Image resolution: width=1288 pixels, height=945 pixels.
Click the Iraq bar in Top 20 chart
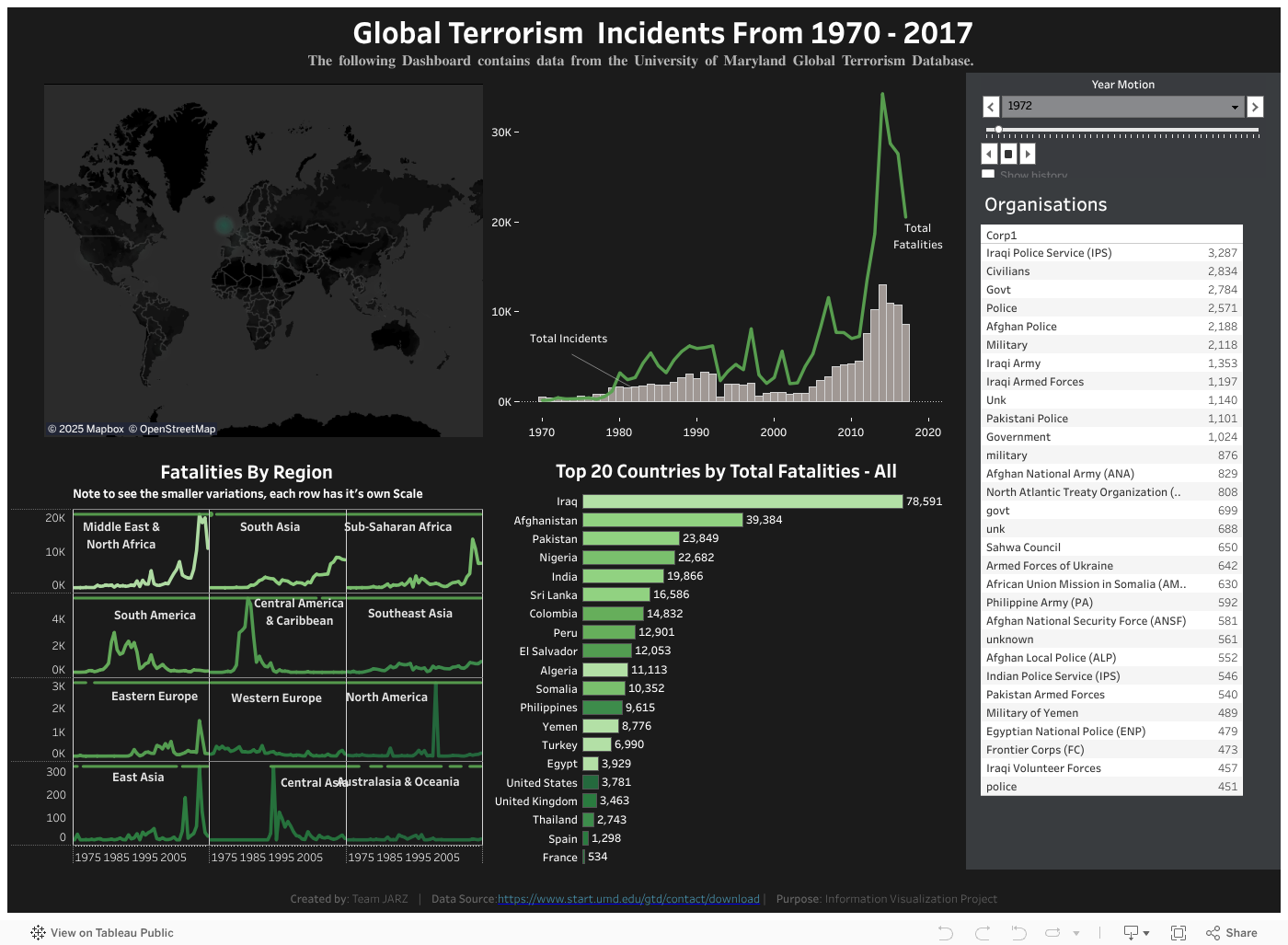click(742, 501)
